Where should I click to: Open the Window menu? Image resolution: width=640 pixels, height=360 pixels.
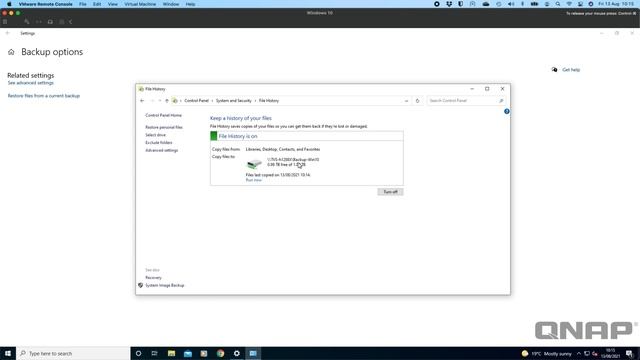171,4
